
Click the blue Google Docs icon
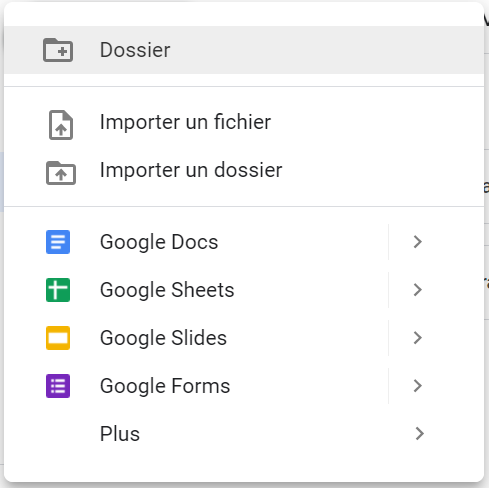point(58,242)
